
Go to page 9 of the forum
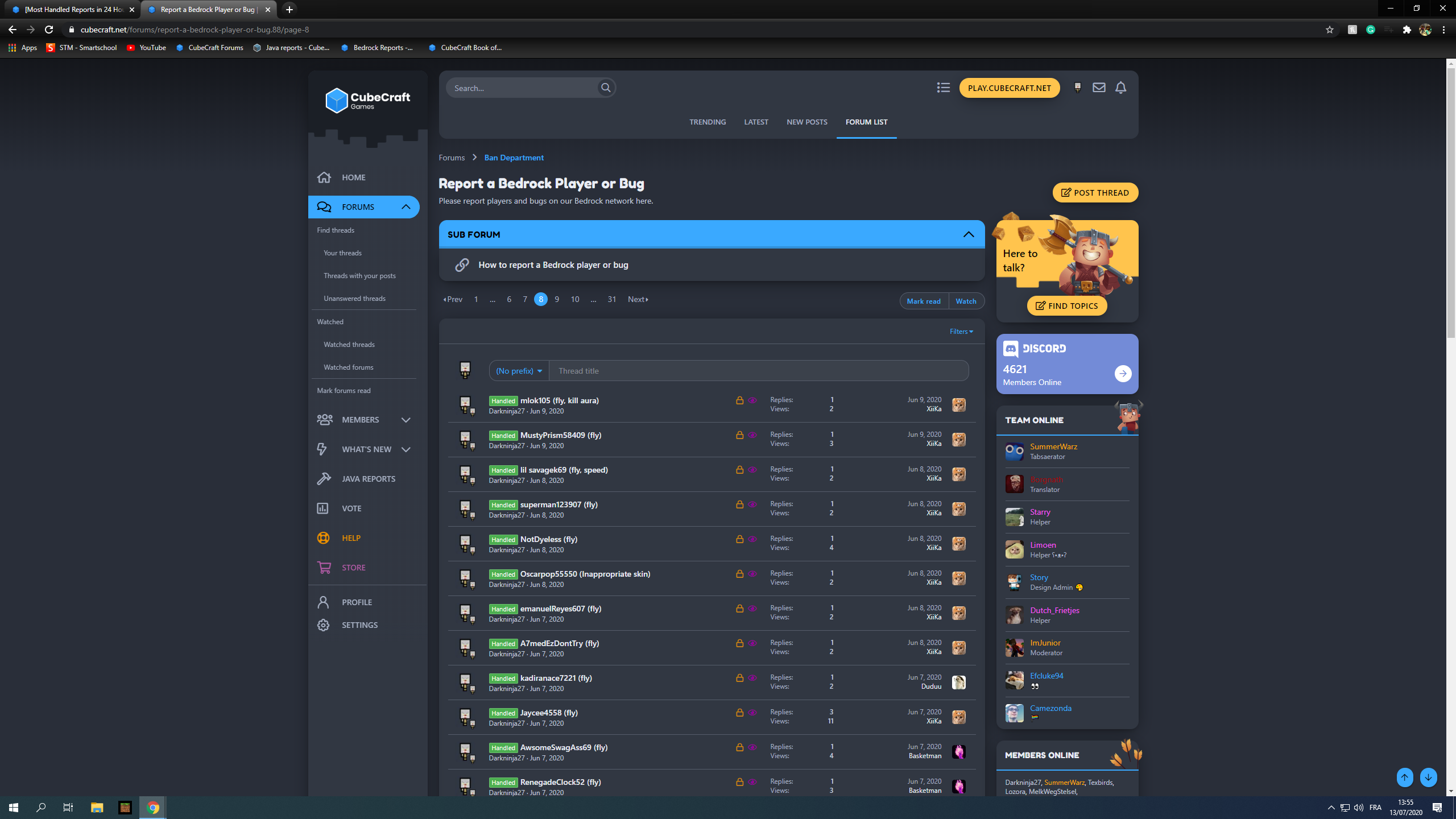[557, 299]
